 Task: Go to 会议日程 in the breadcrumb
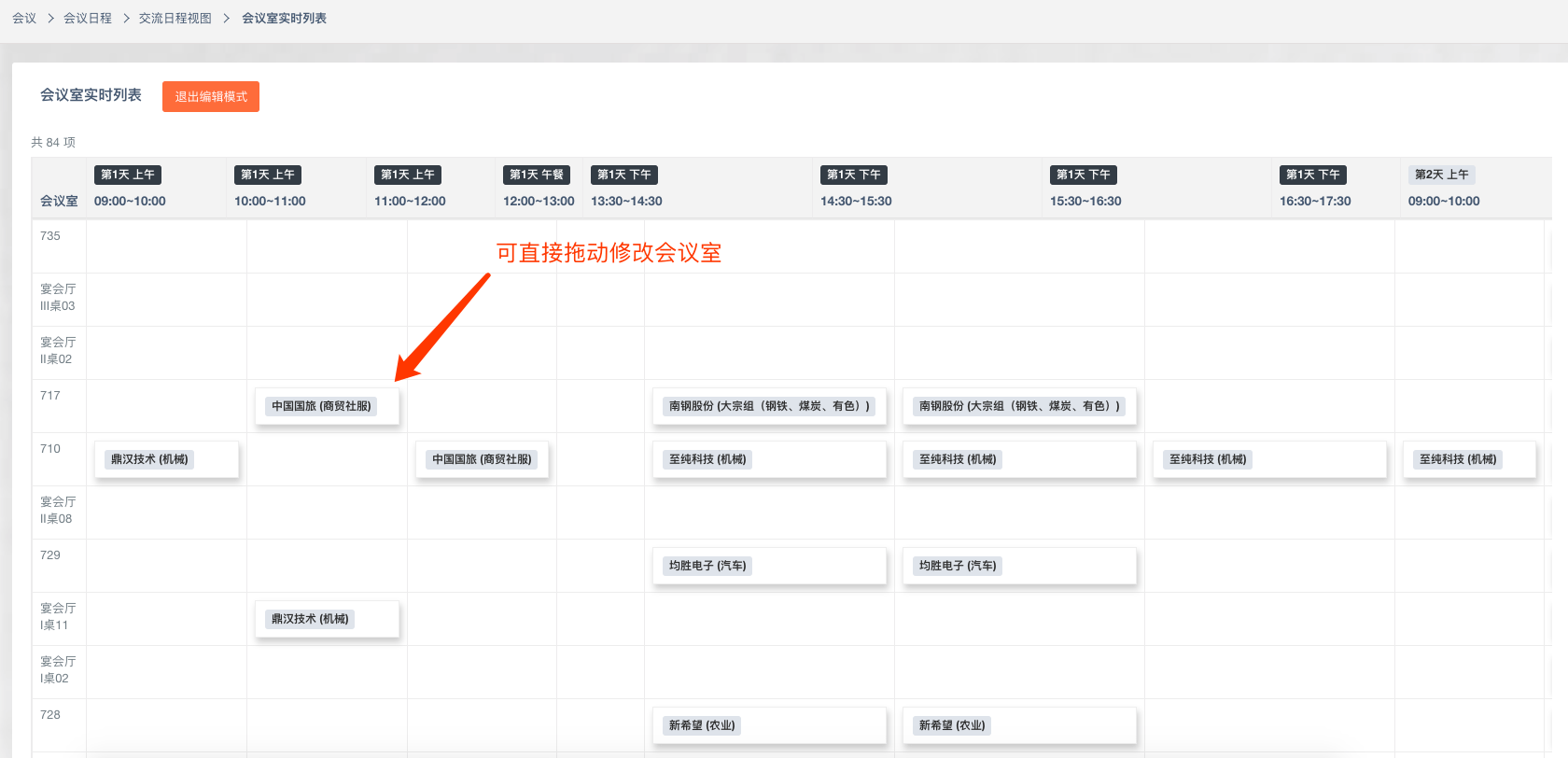click(x=88, y=18)
